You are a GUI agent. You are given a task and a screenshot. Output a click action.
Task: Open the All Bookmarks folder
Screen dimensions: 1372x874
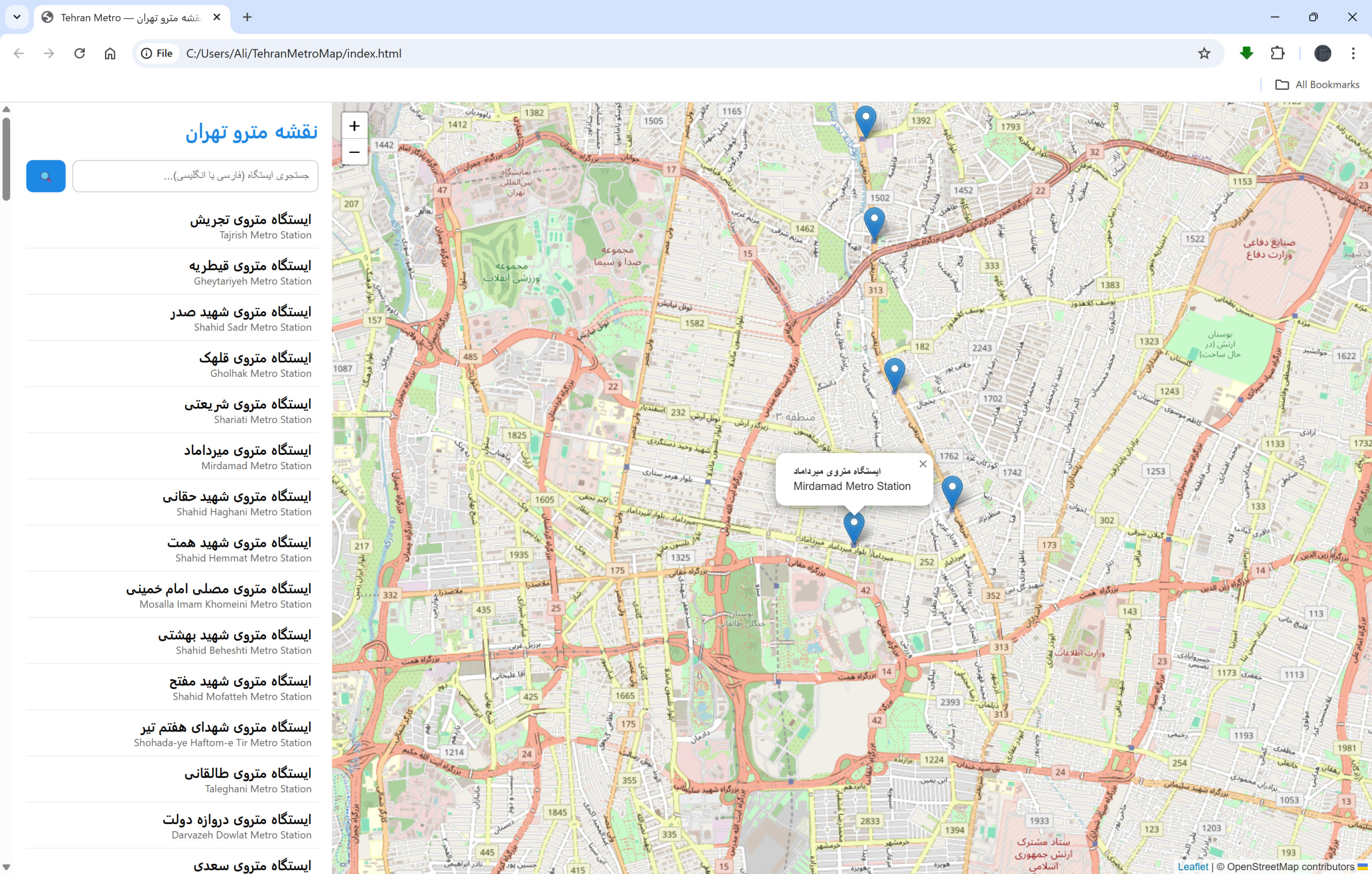1317,84
